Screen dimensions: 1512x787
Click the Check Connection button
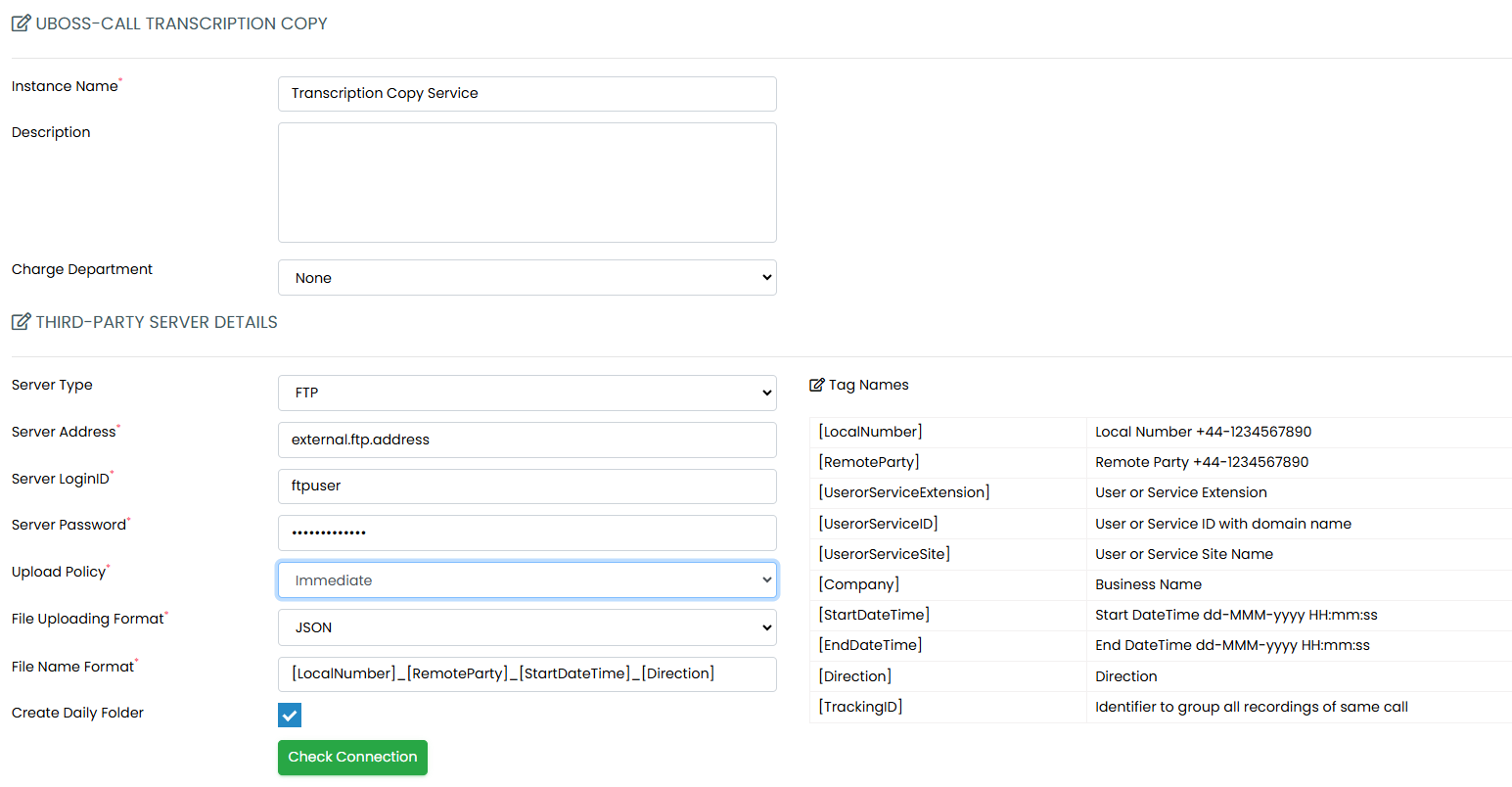pos(352,757)
